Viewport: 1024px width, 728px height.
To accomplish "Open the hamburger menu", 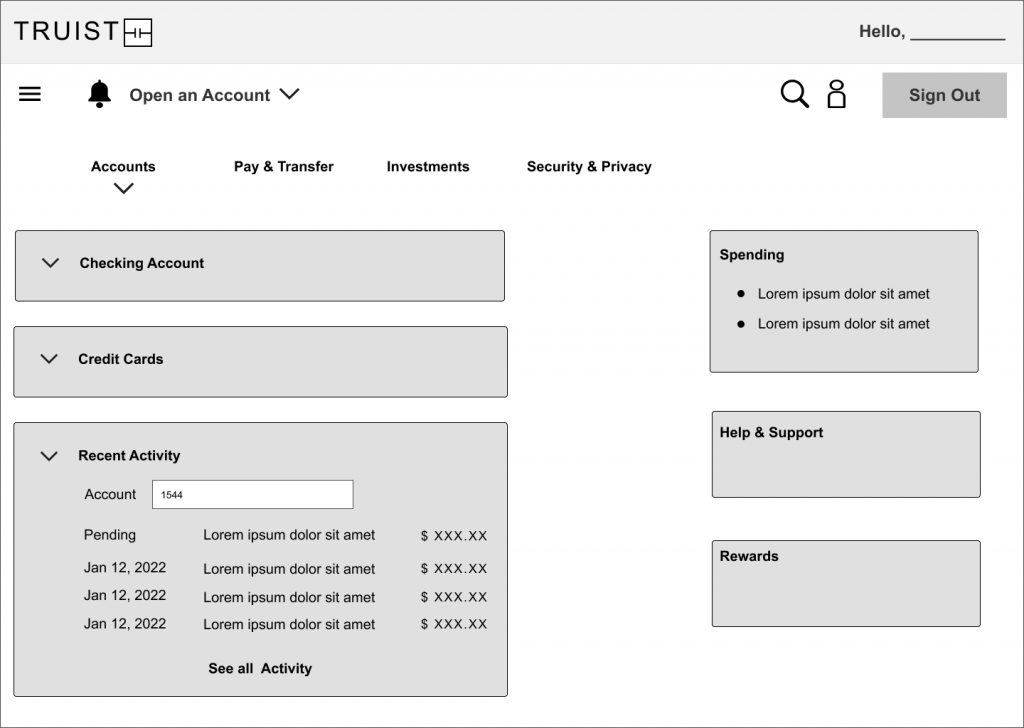I will 30,95.
